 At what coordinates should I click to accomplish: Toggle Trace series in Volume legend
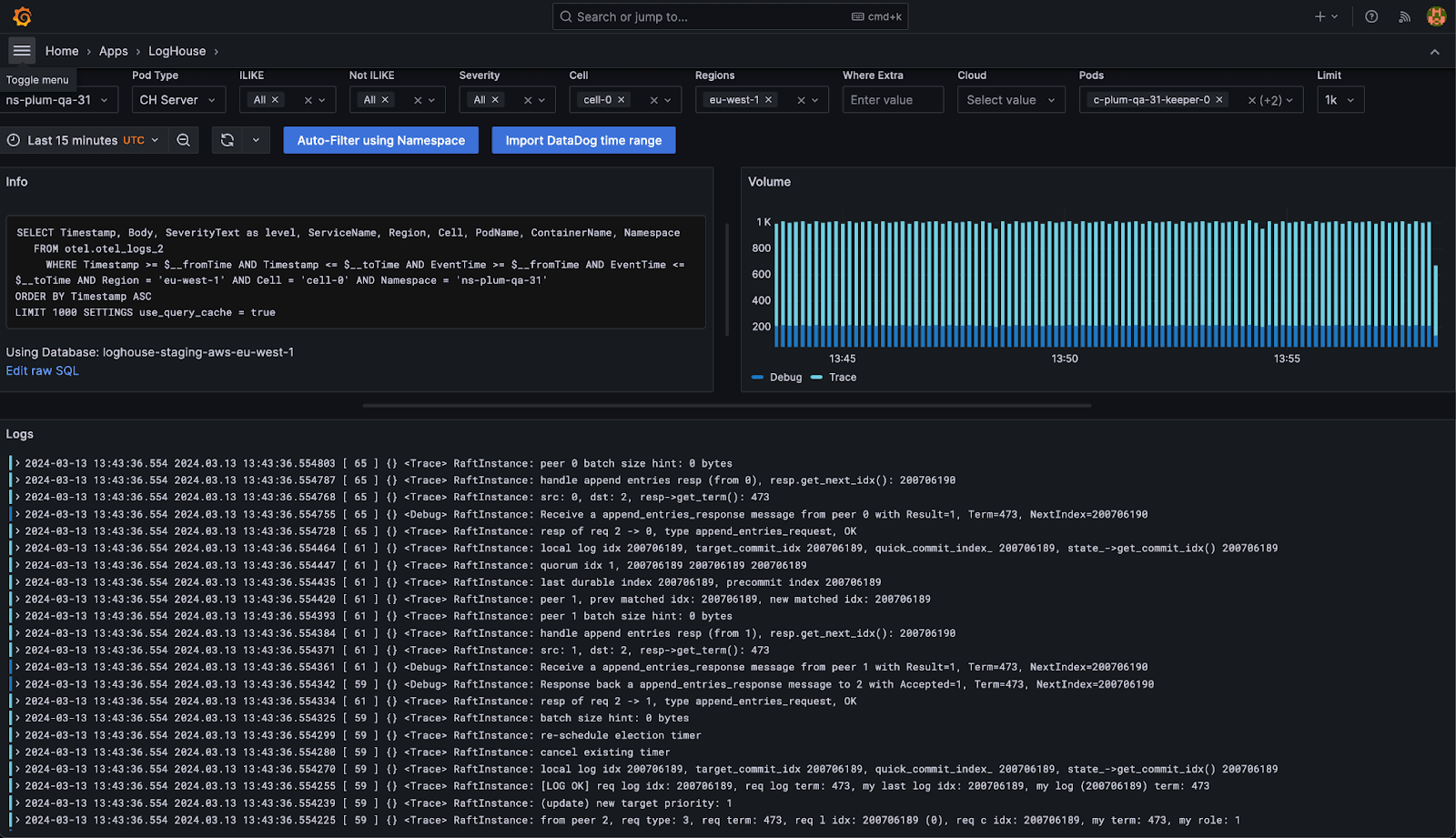[842, 378]
